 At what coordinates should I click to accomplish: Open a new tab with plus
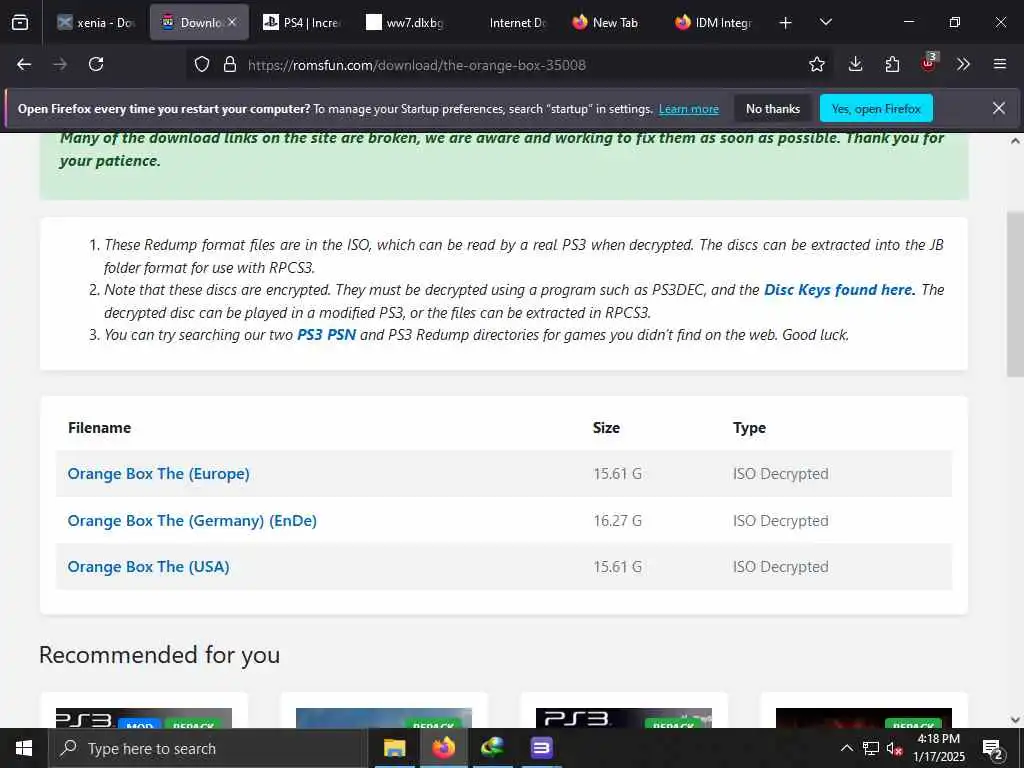tap(786, 23)
